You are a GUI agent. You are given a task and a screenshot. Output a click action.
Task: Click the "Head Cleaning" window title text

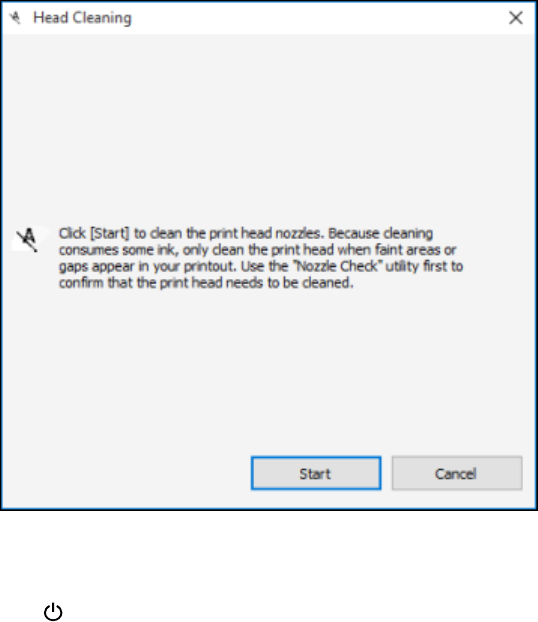(x=82, y=18)
